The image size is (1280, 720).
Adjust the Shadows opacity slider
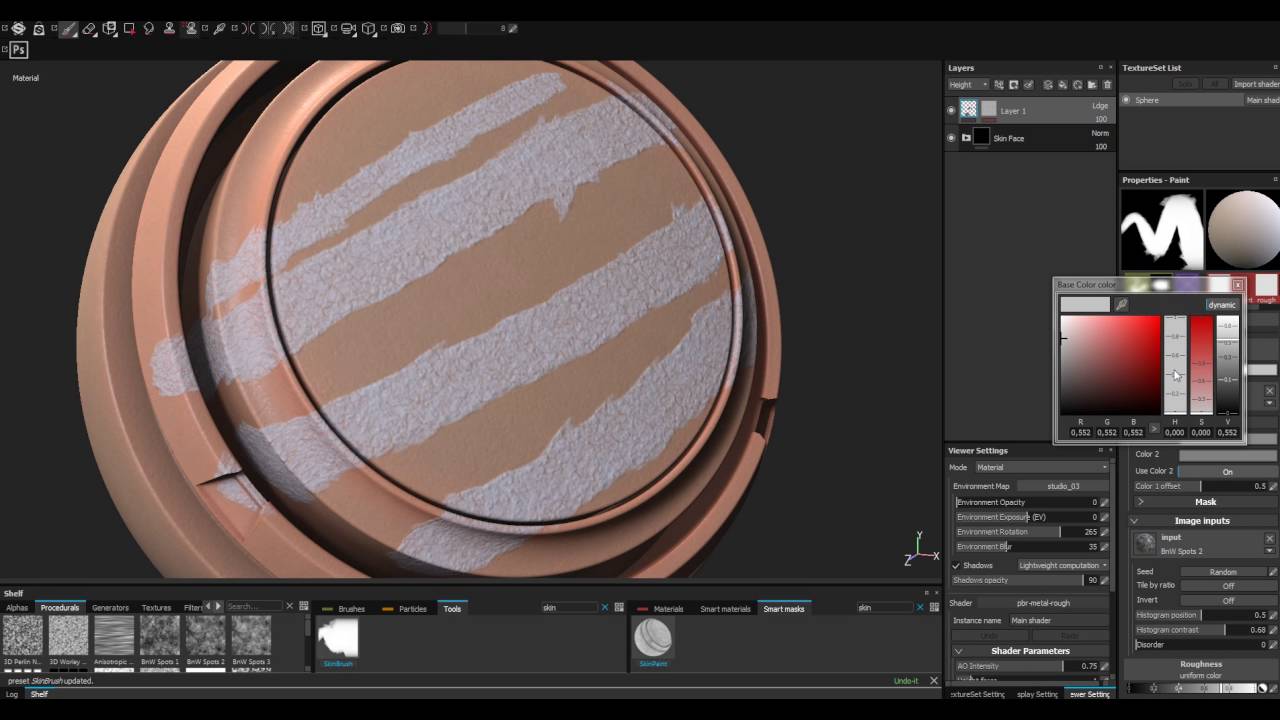(1027, 580)
